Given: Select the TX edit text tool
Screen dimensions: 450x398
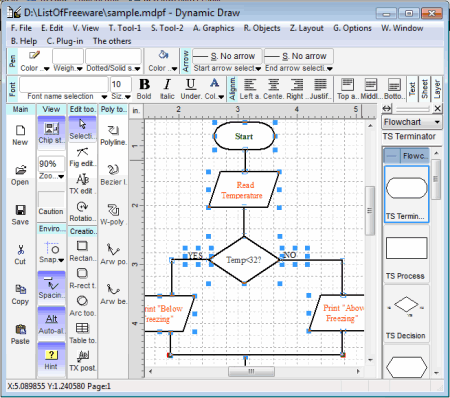Looking at the screenshot, I should [x=82, y=184].
